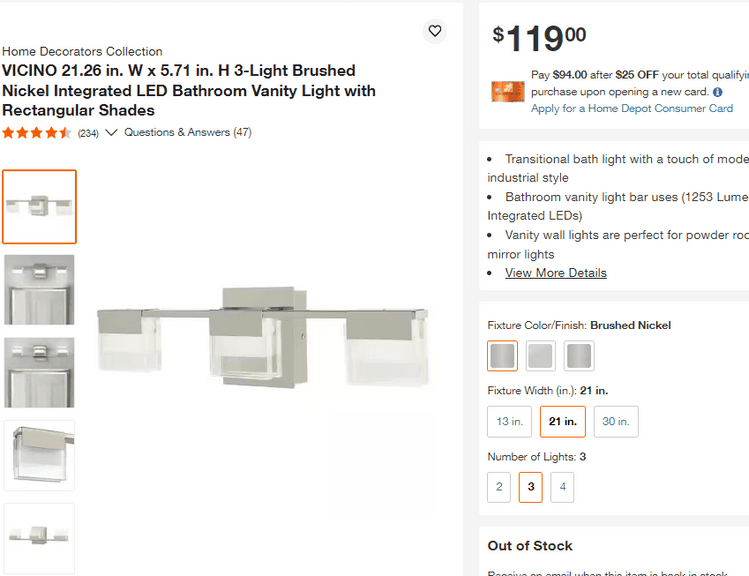Open the View More Details link
Image resolution: width=749 pixels, height=576 pixels.
point(555,273)
